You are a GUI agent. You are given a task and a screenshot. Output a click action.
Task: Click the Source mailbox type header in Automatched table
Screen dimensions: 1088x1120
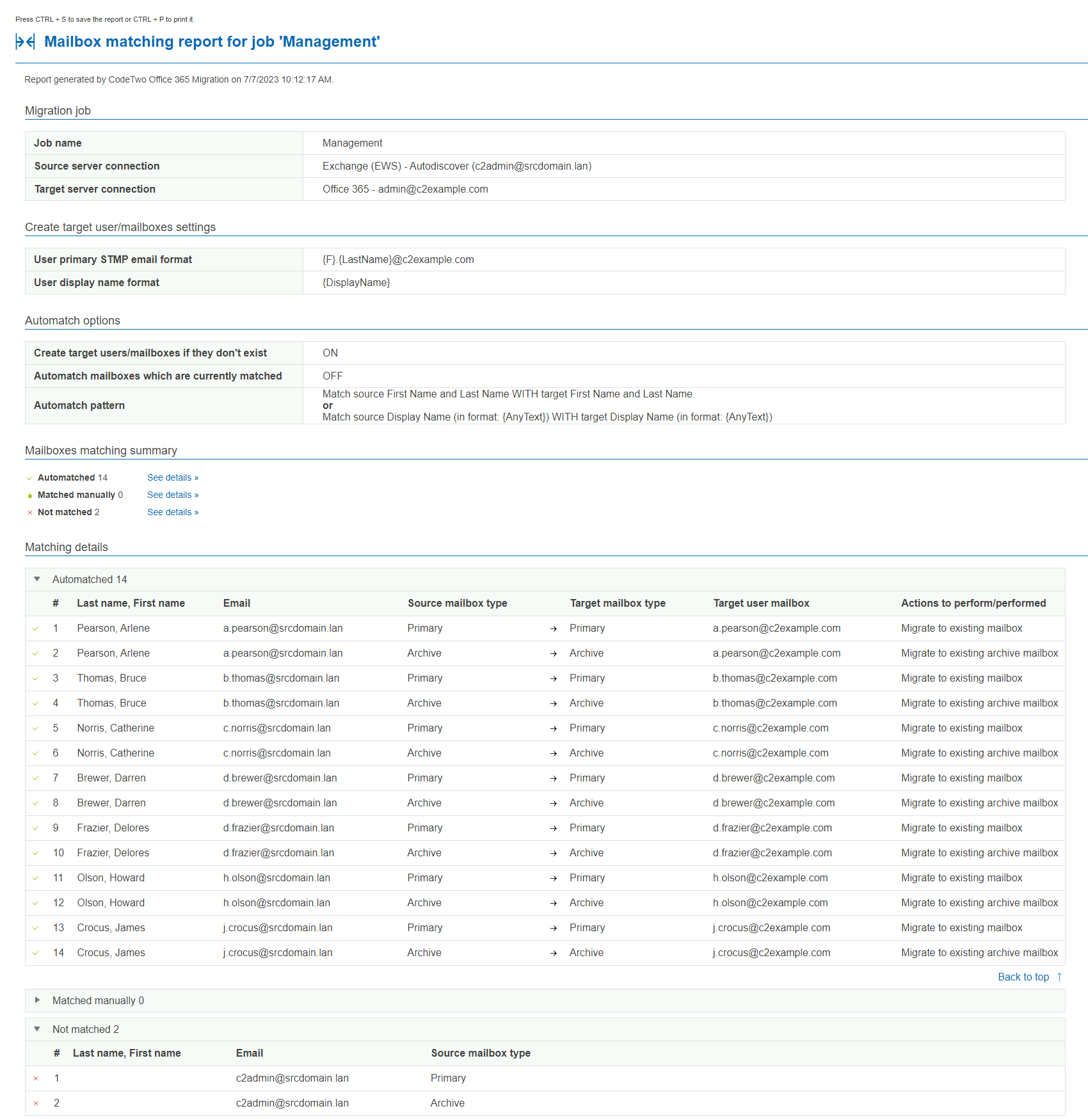(x=457, y=604)
